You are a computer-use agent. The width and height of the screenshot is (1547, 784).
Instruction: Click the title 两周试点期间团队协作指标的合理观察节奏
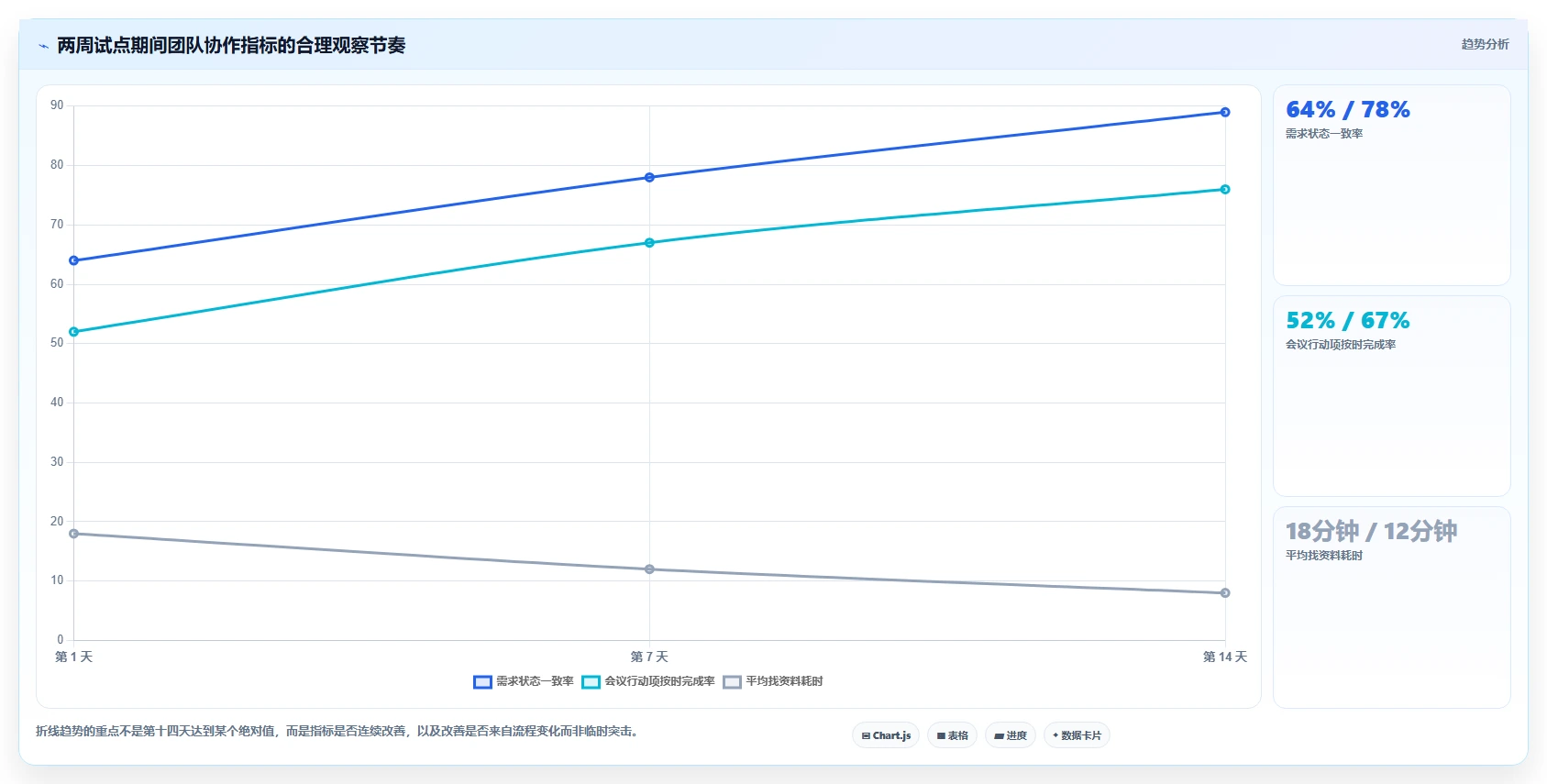[231, 45]
